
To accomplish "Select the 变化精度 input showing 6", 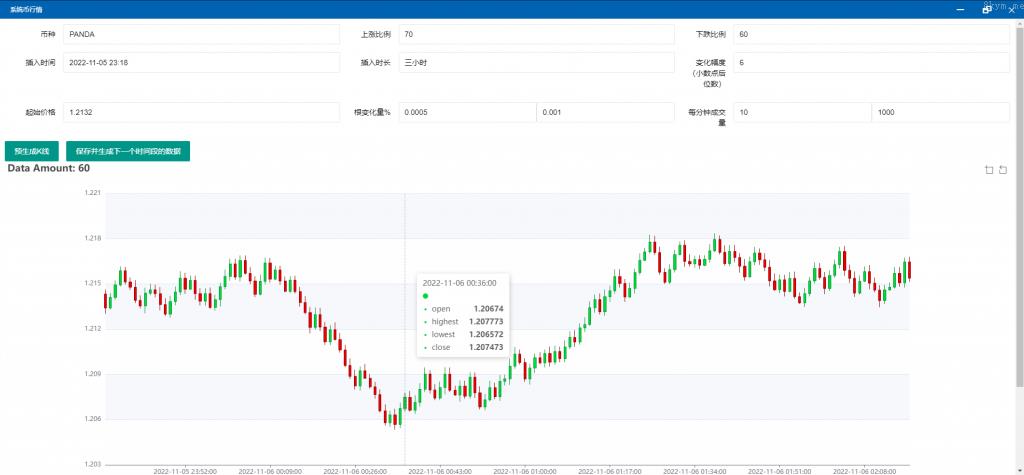I will point(870,62).
